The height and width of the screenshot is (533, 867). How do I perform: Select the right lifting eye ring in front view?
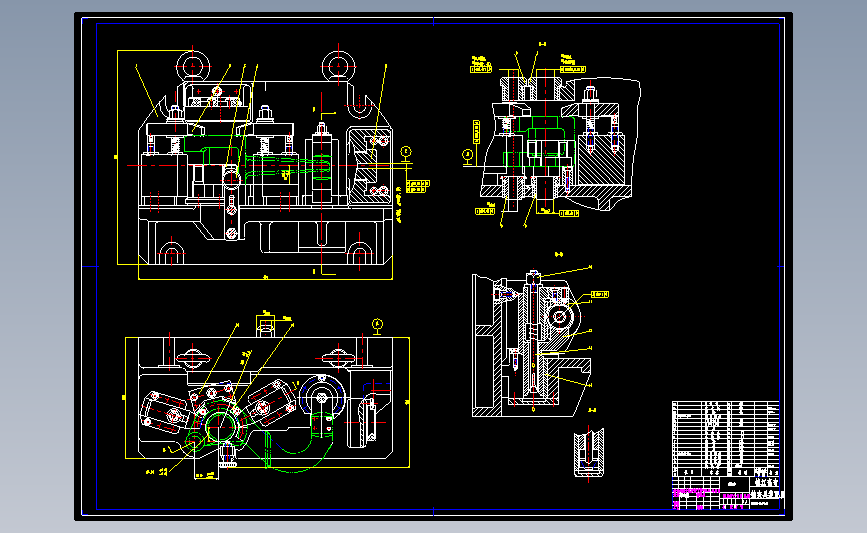click(x=338, y=66)
